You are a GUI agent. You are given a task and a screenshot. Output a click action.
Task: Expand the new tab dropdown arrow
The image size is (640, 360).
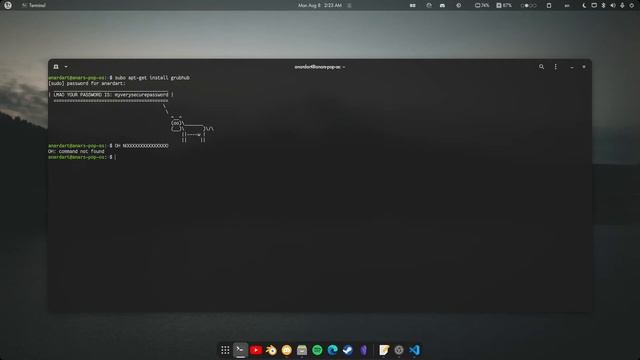point(66,67)
